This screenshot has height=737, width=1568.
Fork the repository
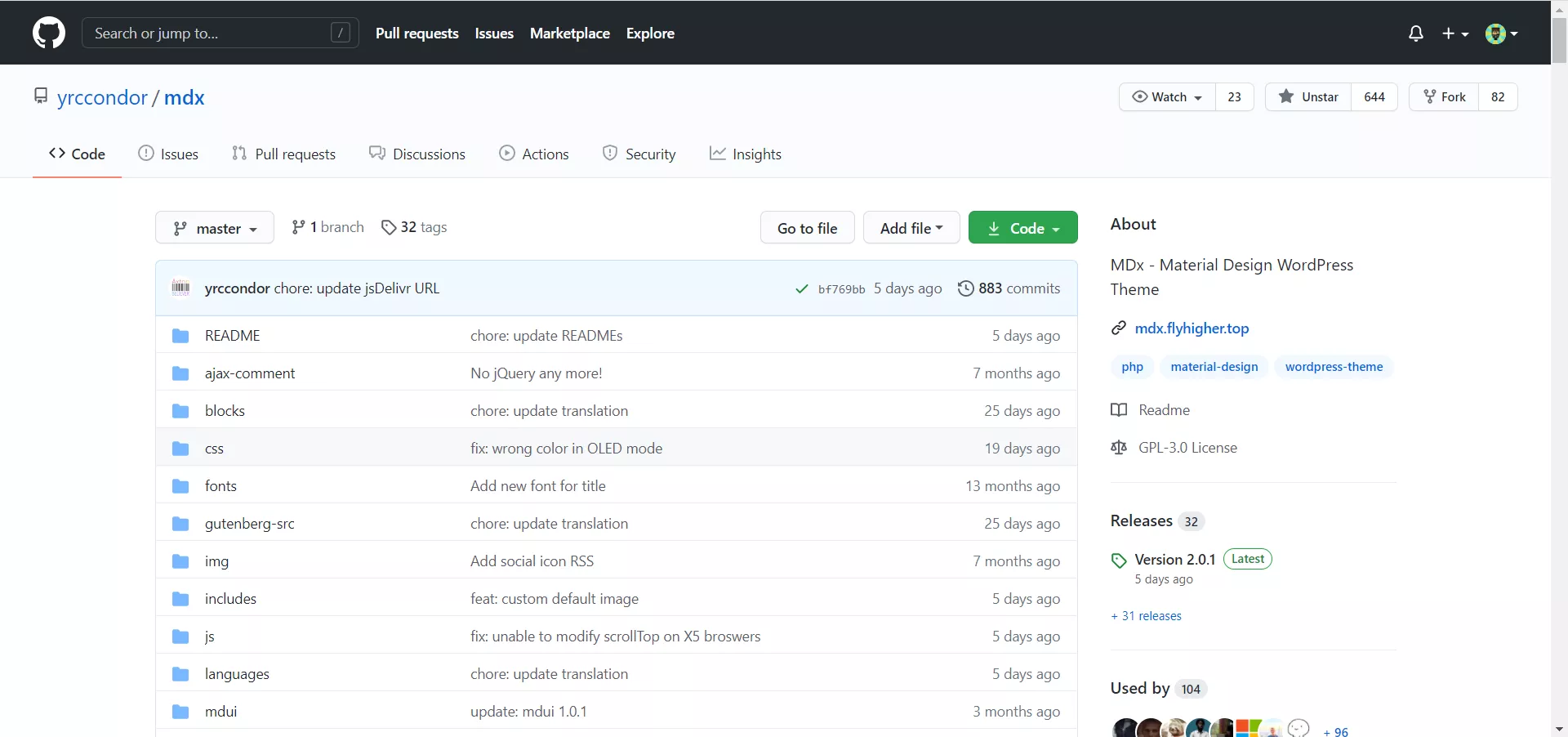[1444, 96]
